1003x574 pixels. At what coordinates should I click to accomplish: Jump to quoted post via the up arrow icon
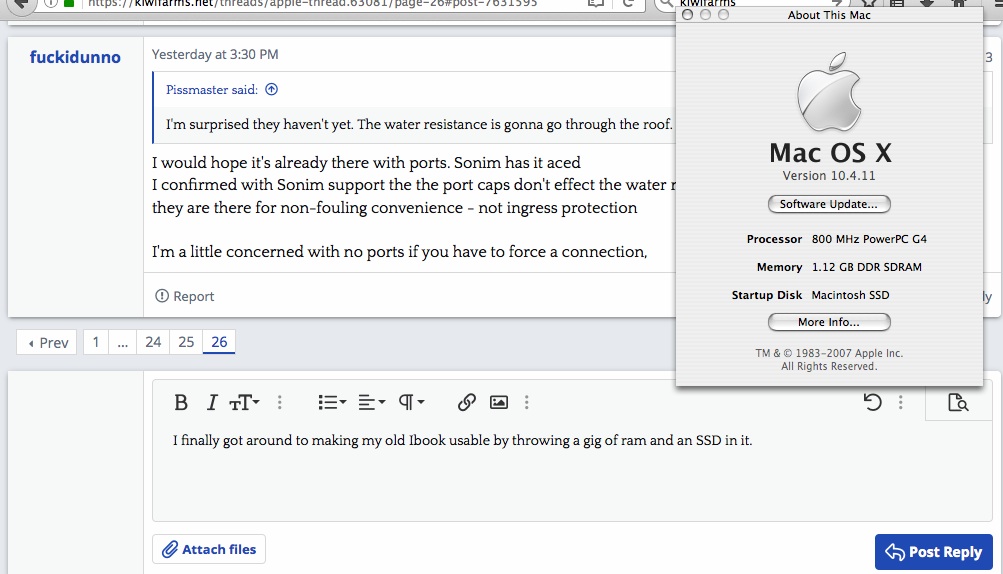[272, 90]
